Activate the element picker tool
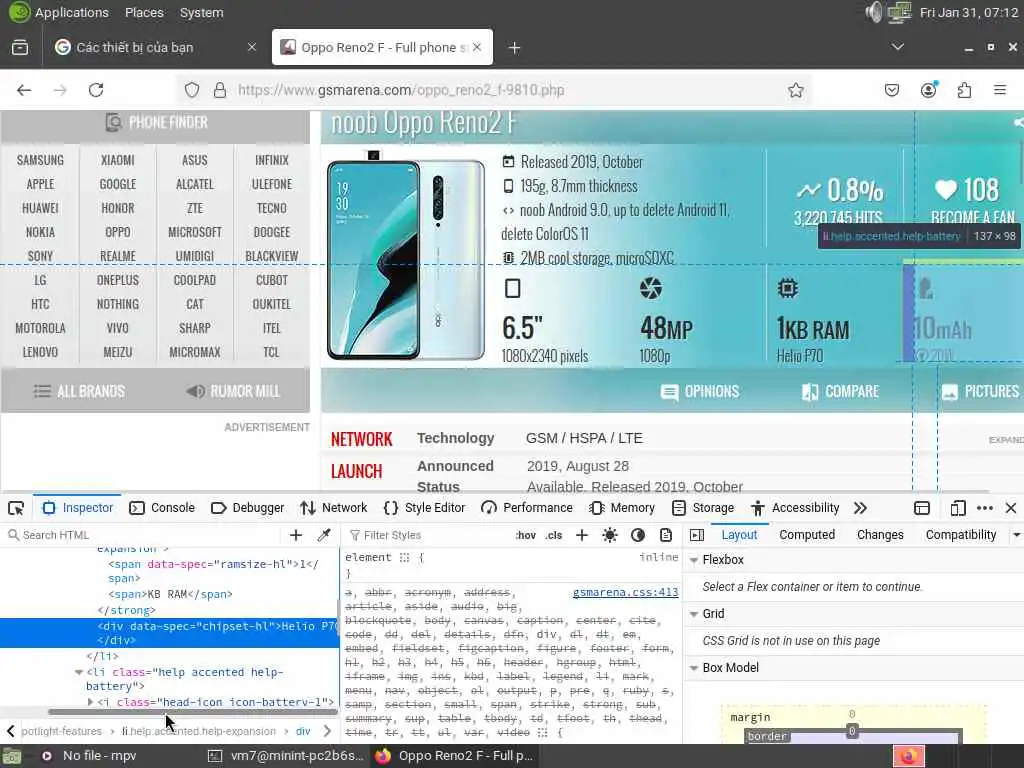This screenshot has width=1024, height=768. click(16, 508)
